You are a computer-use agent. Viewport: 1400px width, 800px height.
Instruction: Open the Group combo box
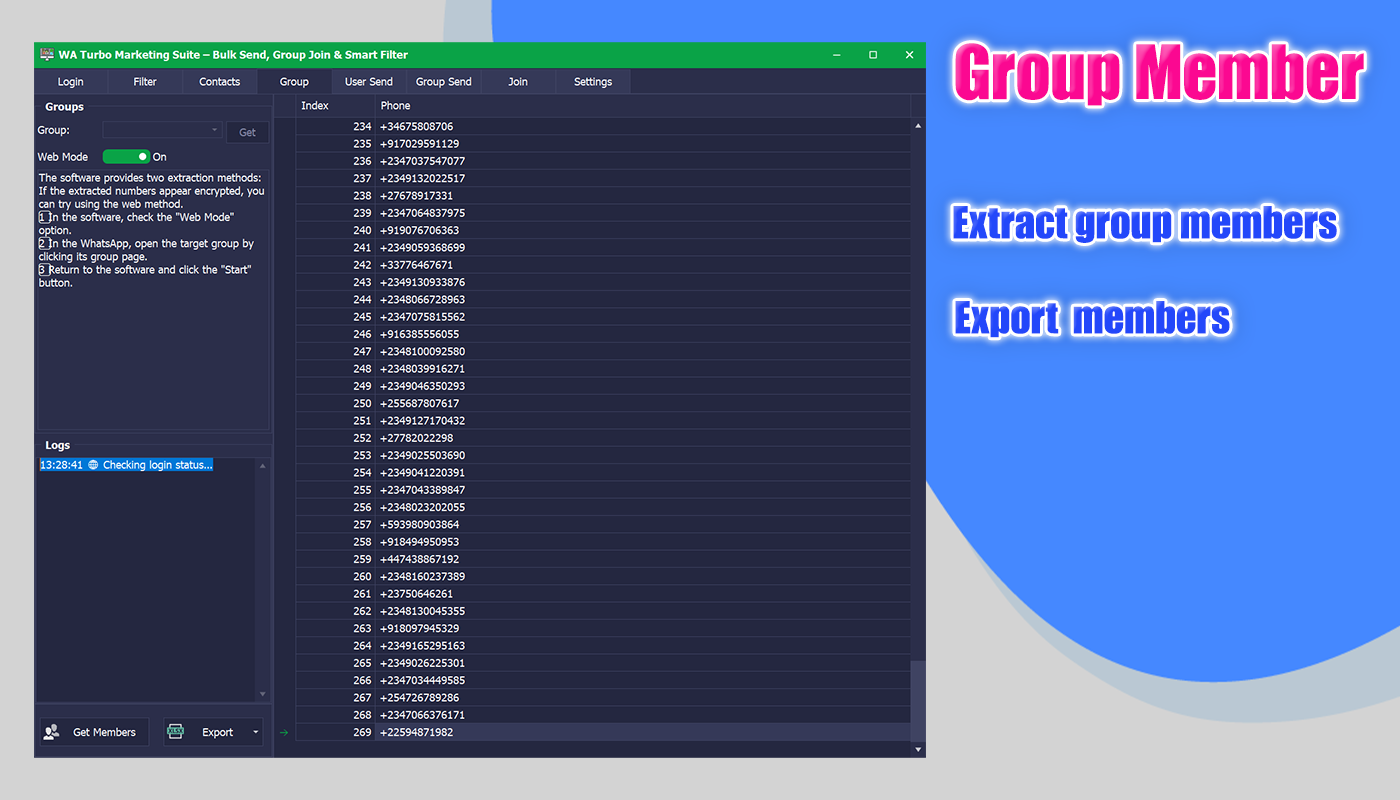[x=162, y=130]
